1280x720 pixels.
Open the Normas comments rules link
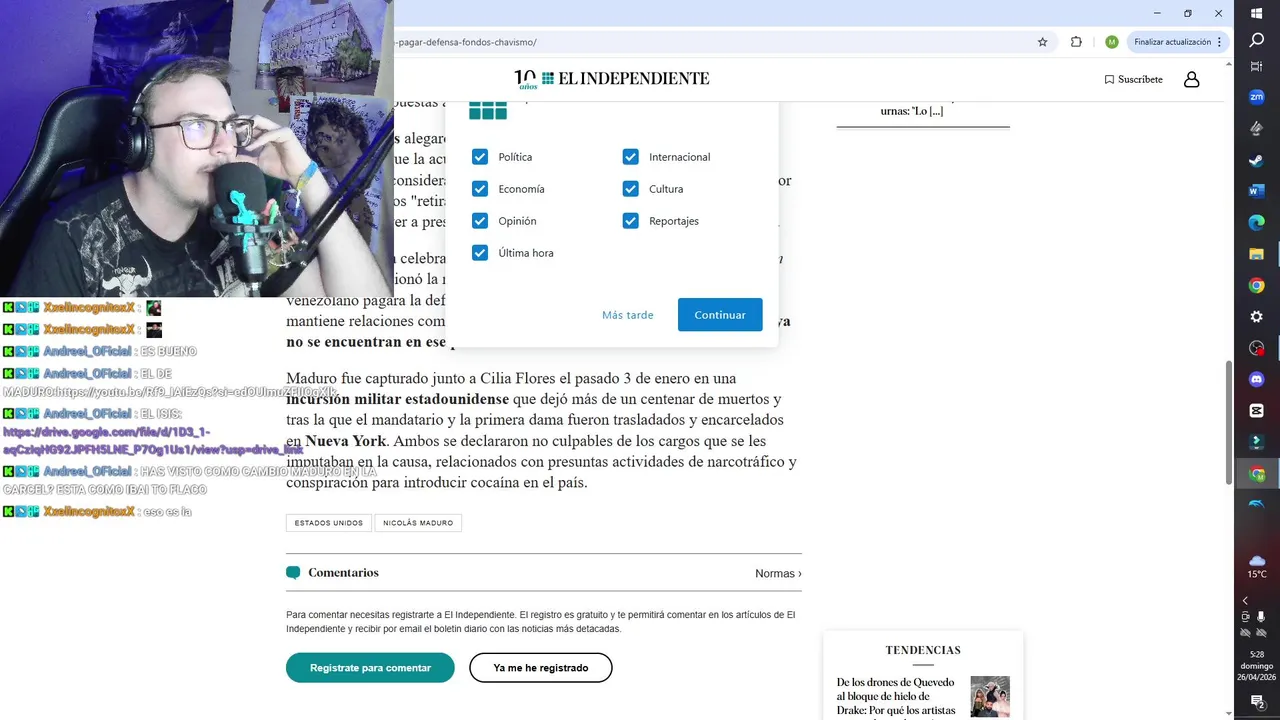click(x=778, y=573)
